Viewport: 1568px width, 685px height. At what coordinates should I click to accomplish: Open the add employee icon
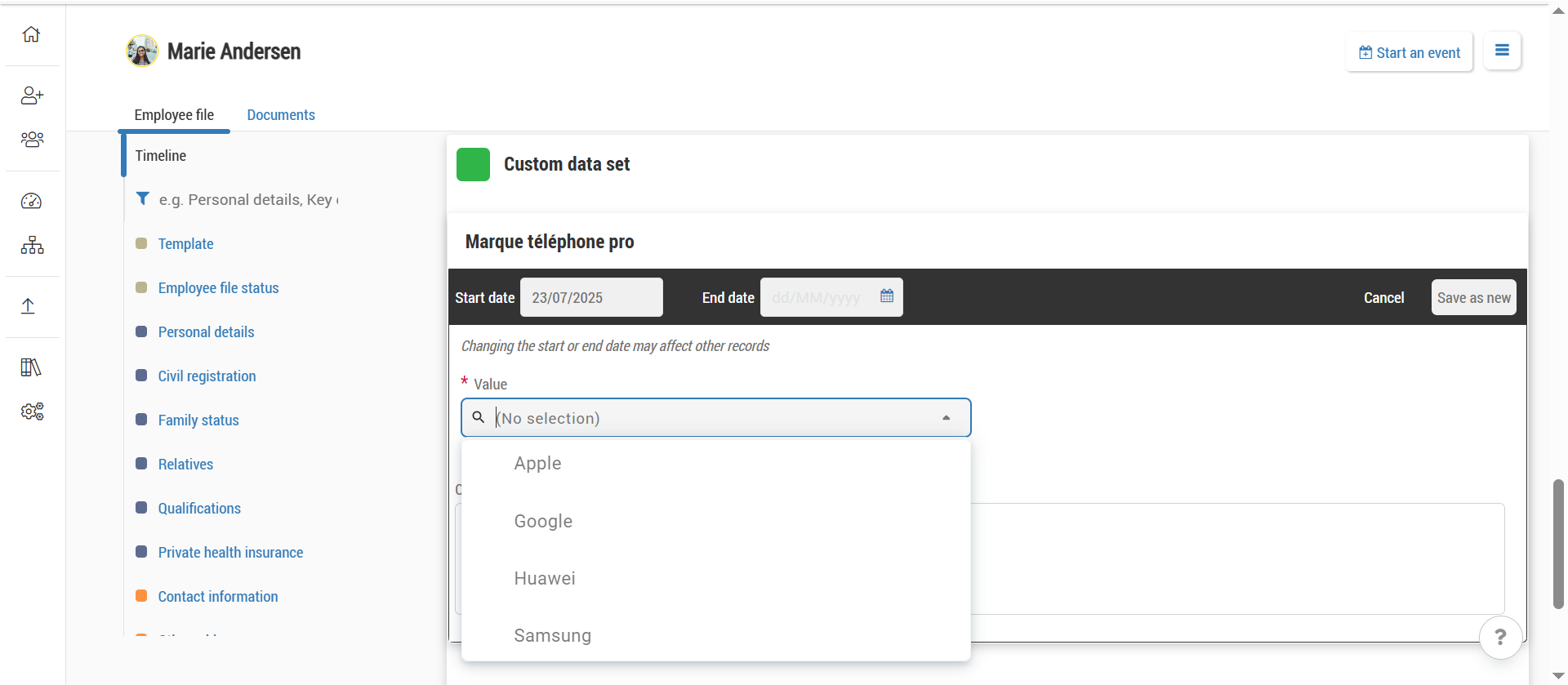click(32, 96)
